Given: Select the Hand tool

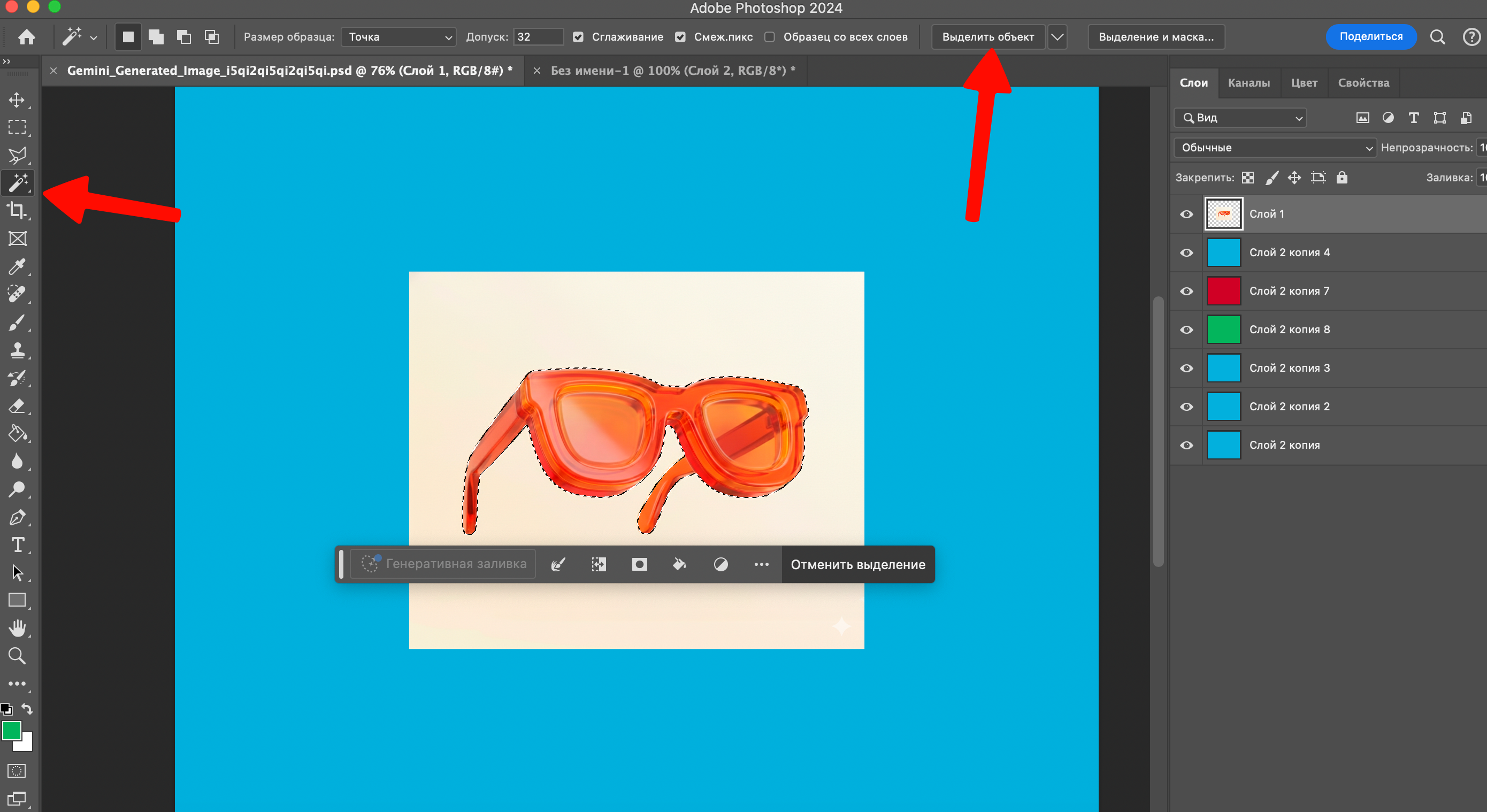Looking at the screenshot, I should click(x=17, y=628).
